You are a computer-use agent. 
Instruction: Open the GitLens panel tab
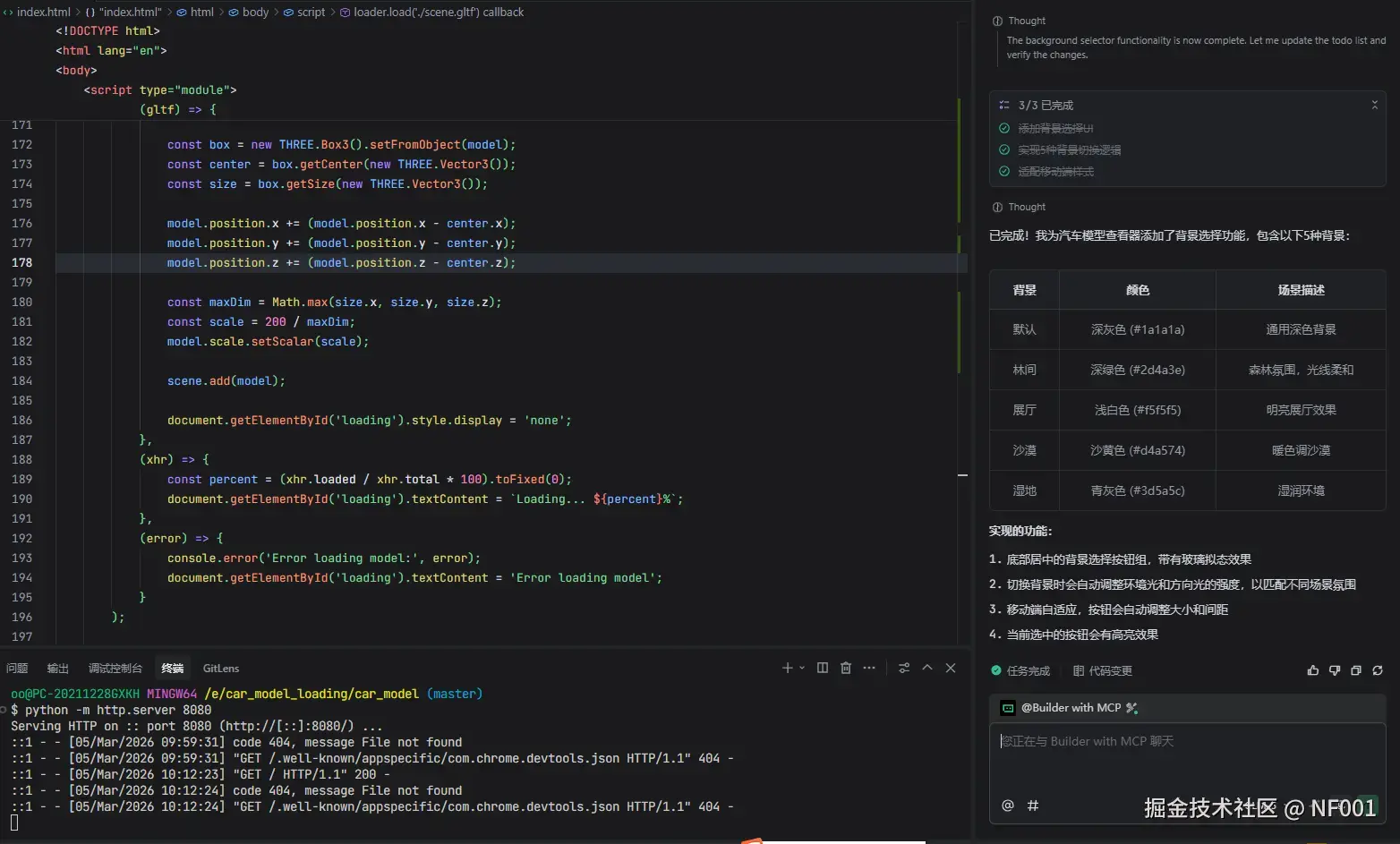pos(221,669)
